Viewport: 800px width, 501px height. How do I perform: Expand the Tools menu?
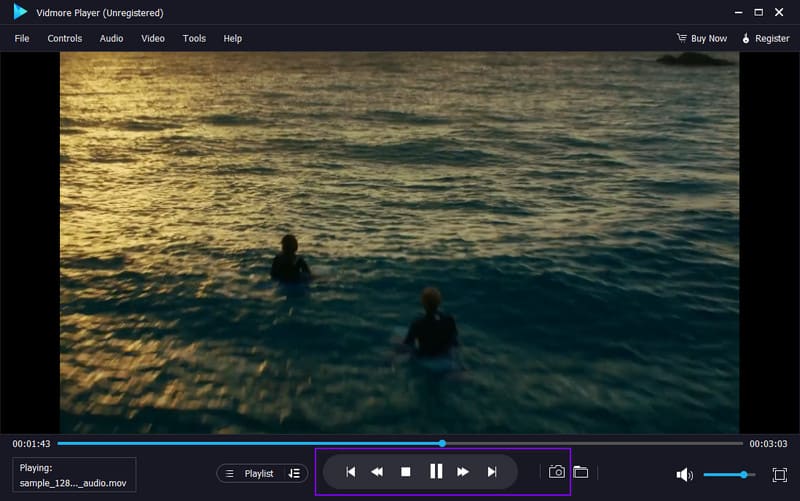click(x=194, y=38)
